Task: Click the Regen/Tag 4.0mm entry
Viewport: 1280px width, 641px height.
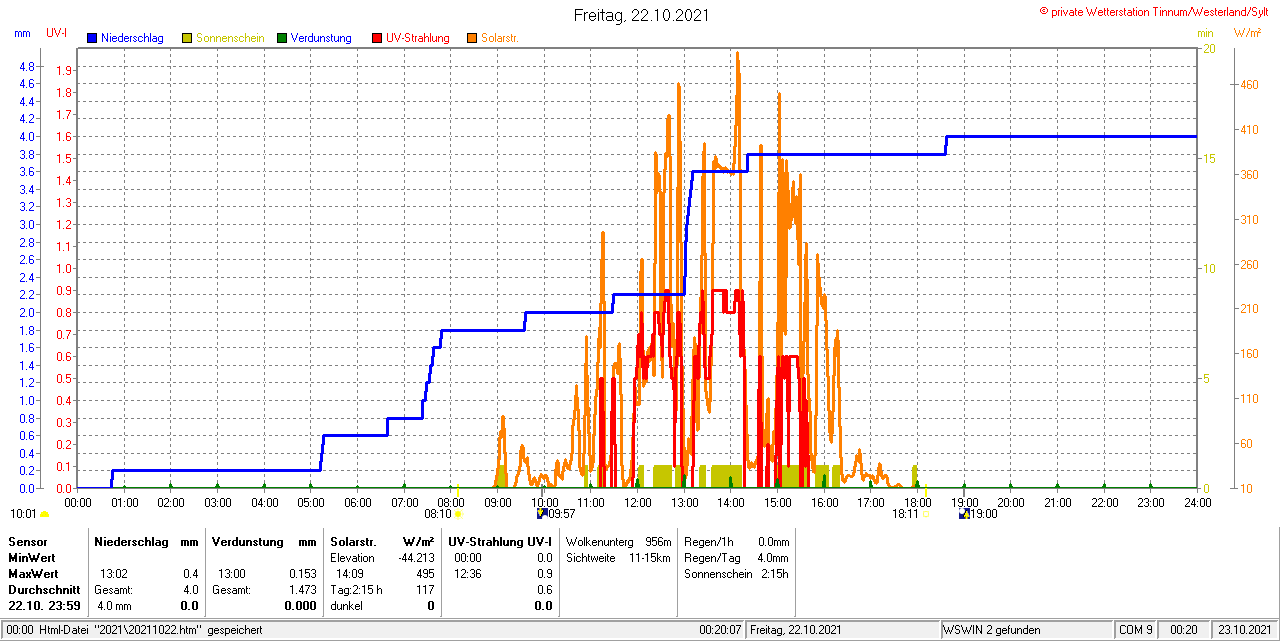Action: 737,558
